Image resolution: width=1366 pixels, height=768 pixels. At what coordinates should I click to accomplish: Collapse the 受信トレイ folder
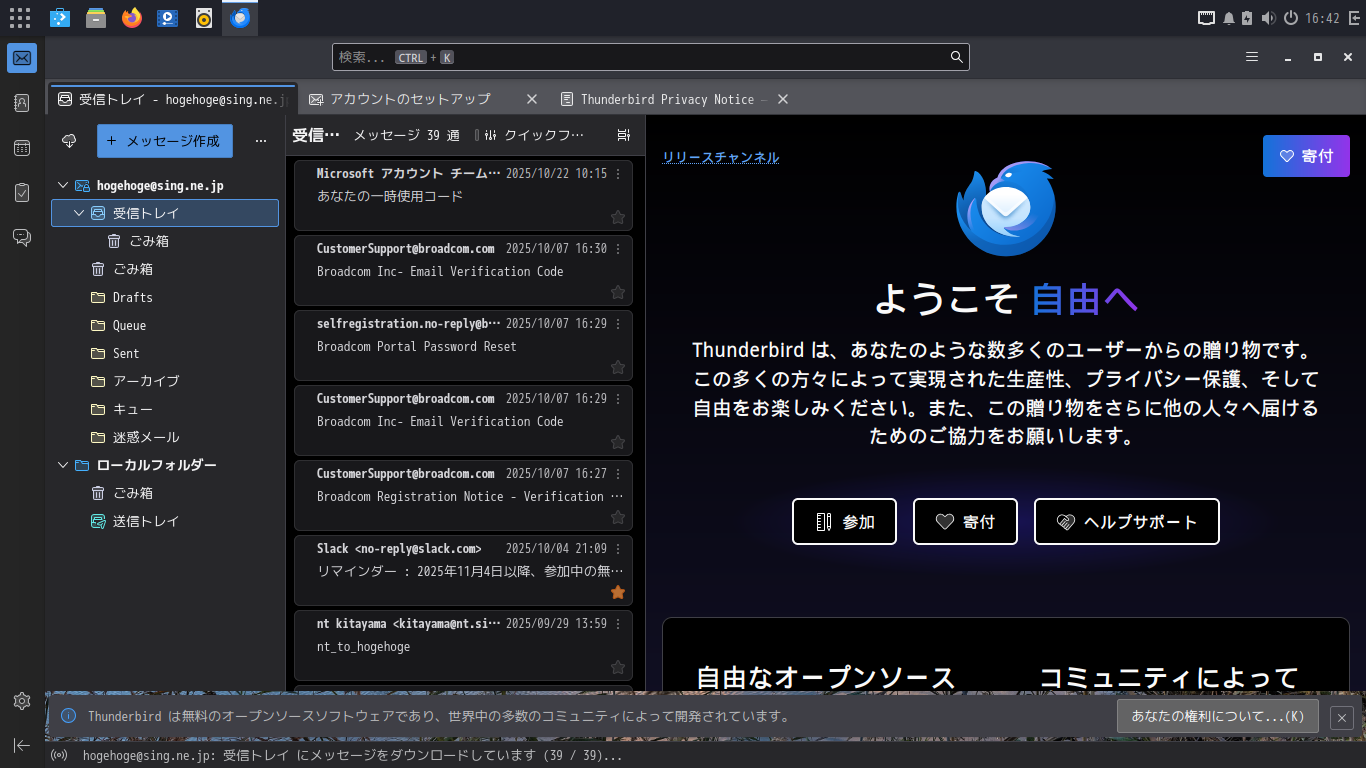[79, 213]
